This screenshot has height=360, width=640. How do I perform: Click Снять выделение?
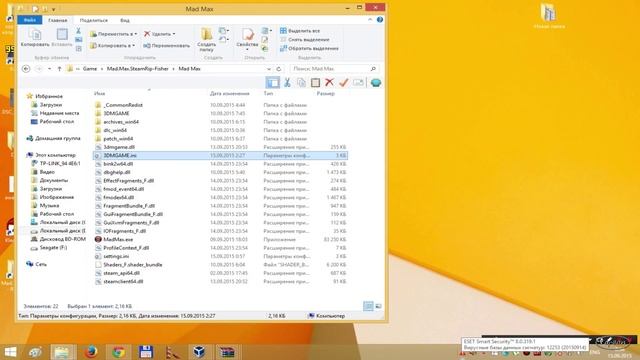coord(305,40)
